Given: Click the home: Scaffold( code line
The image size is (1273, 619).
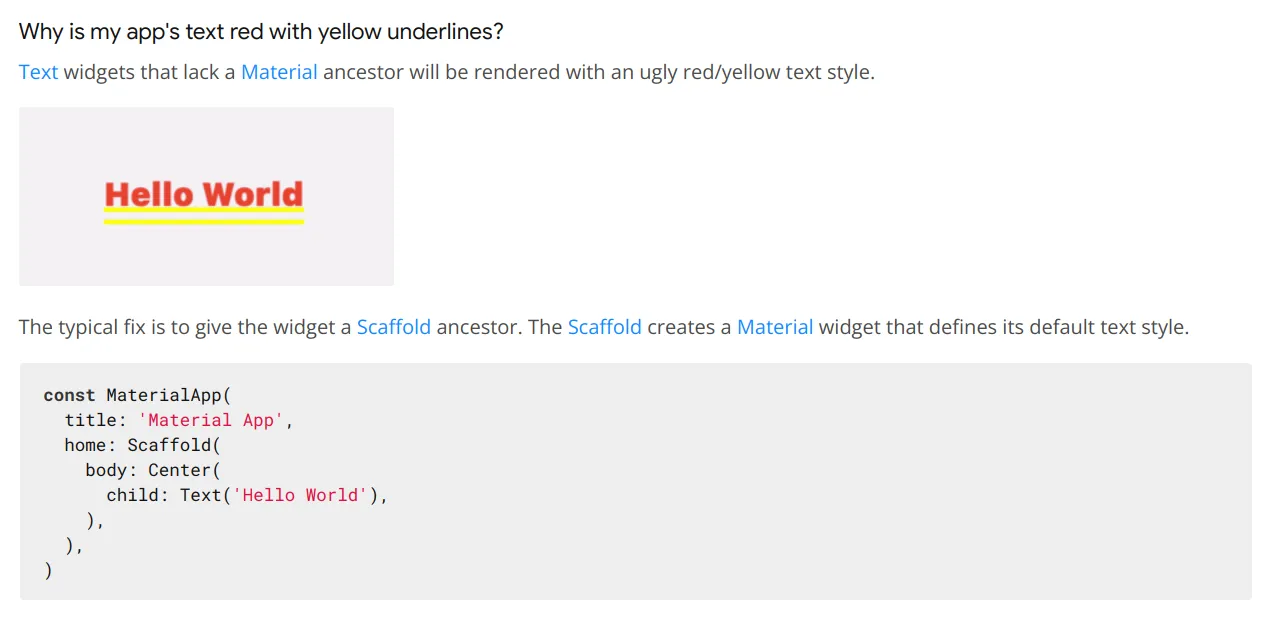Looking at the screenshot, I should click(x=142, y=445).
